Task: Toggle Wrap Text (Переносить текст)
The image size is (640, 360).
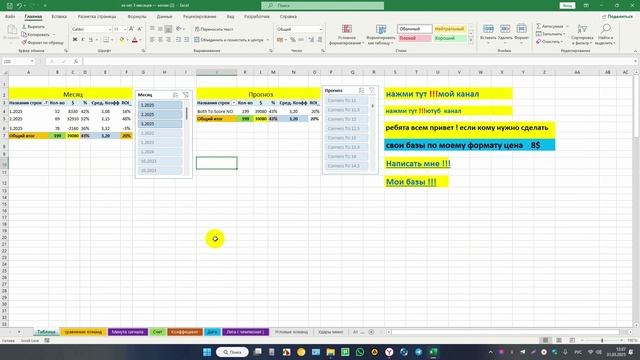Action: click(x=214, y=29)
